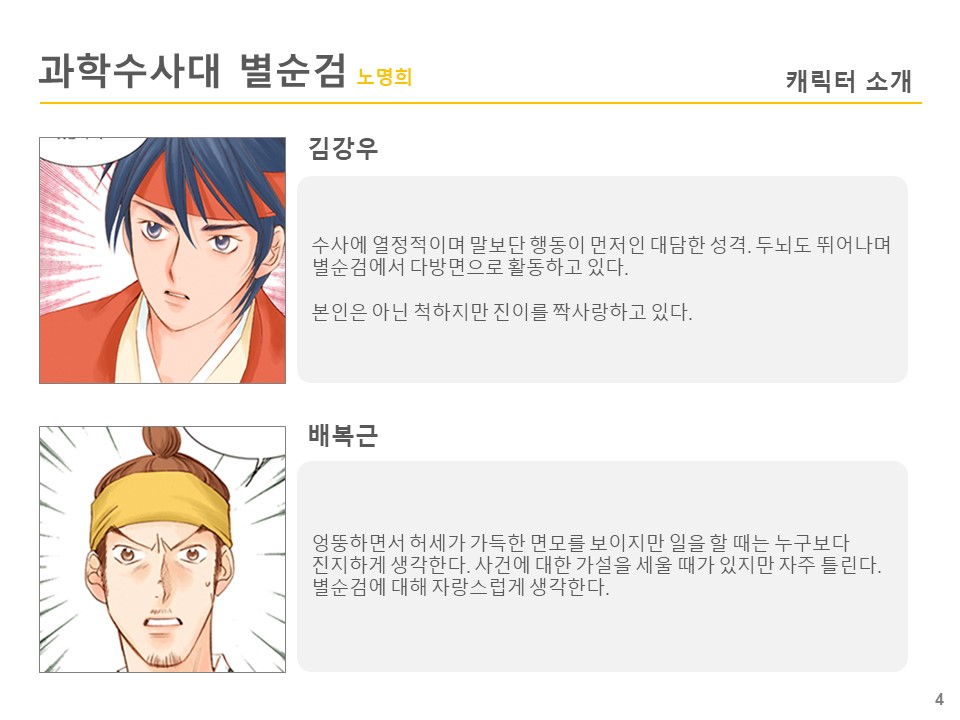
Task: Click the yellow author name 노명희
Action: tap(384, 77)
